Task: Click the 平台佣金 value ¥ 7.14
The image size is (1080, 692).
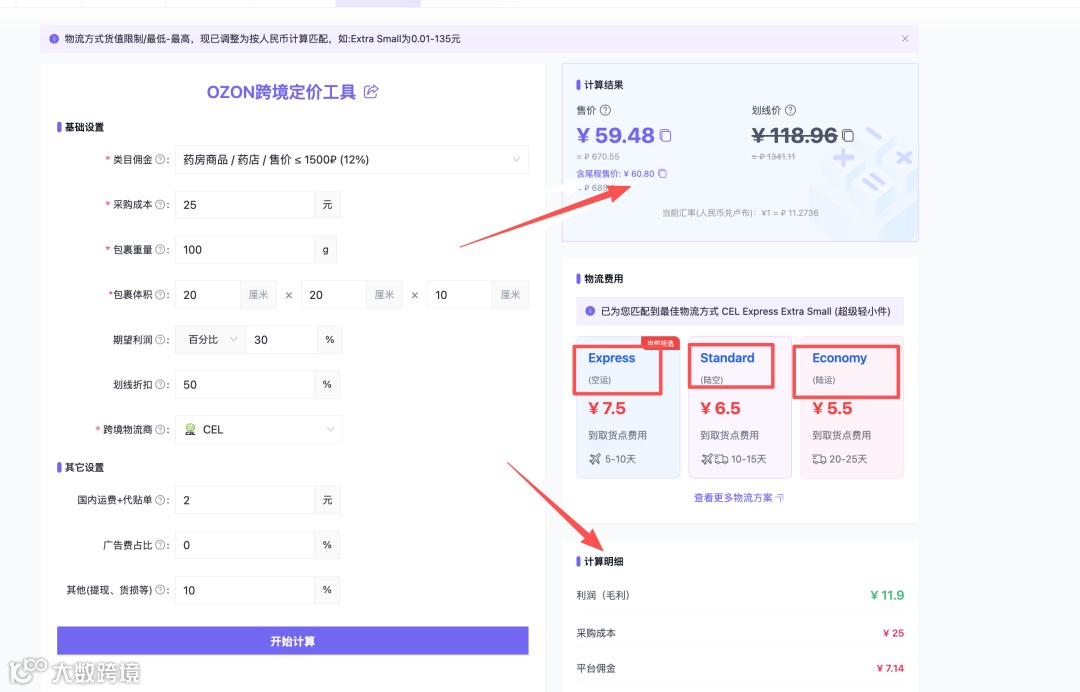Action: pos(890,669)
